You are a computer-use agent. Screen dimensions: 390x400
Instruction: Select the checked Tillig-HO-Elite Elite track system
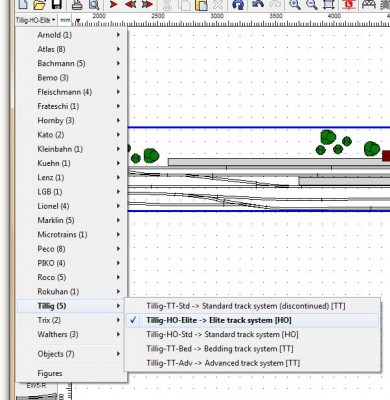[x=252, y=320]
